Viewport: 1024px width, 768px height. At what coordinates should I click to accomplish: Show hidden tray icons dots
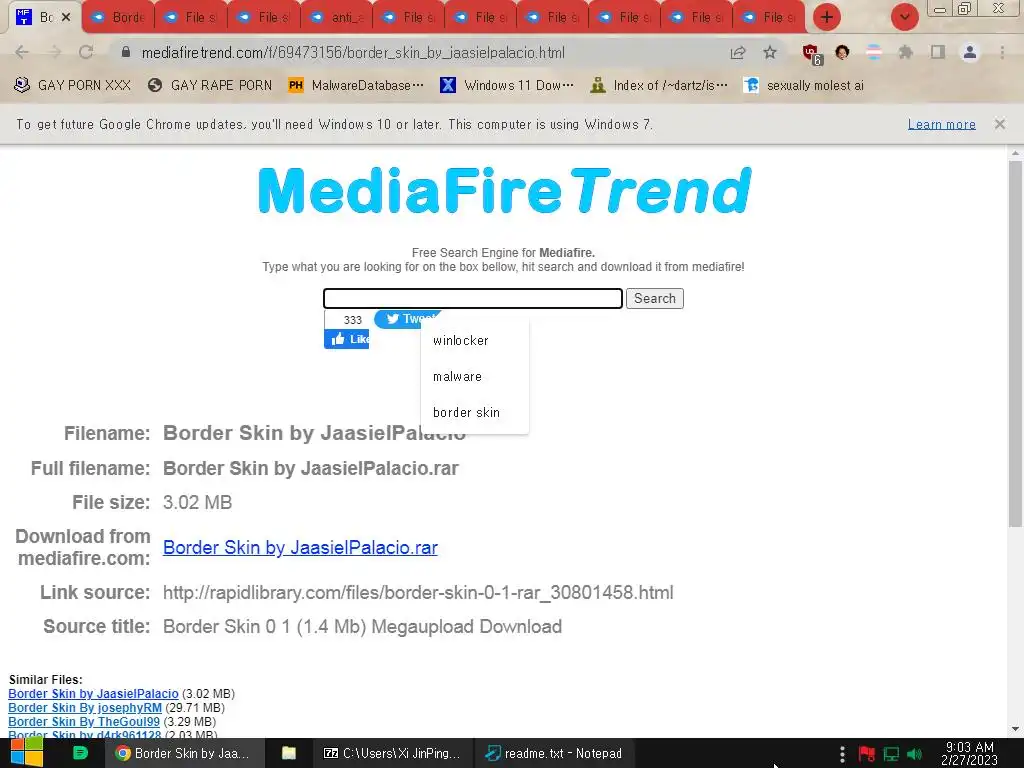(x=842, y=754)
